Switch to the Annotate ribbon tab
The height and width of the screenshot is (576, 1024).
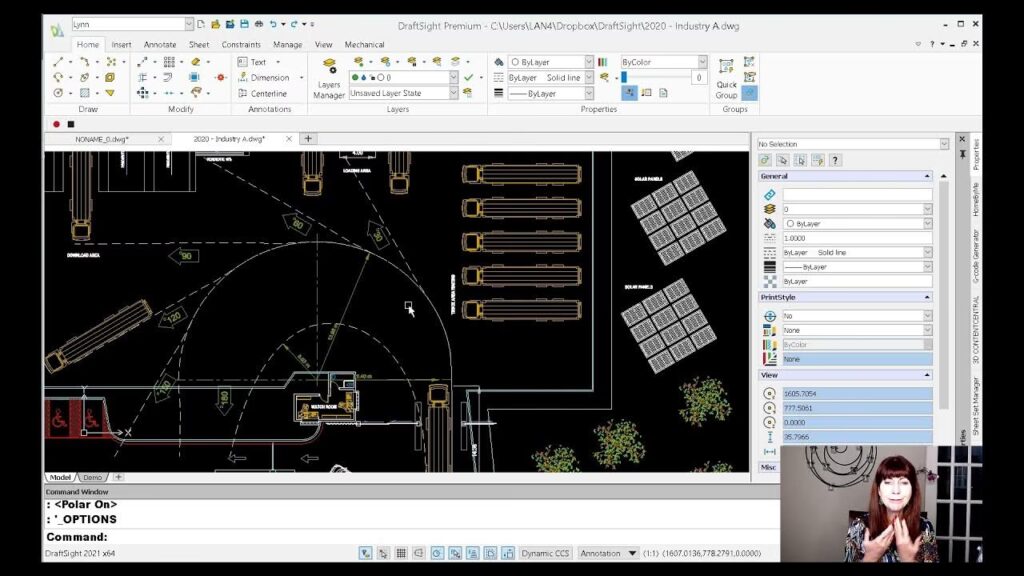(x=159, y=44)
